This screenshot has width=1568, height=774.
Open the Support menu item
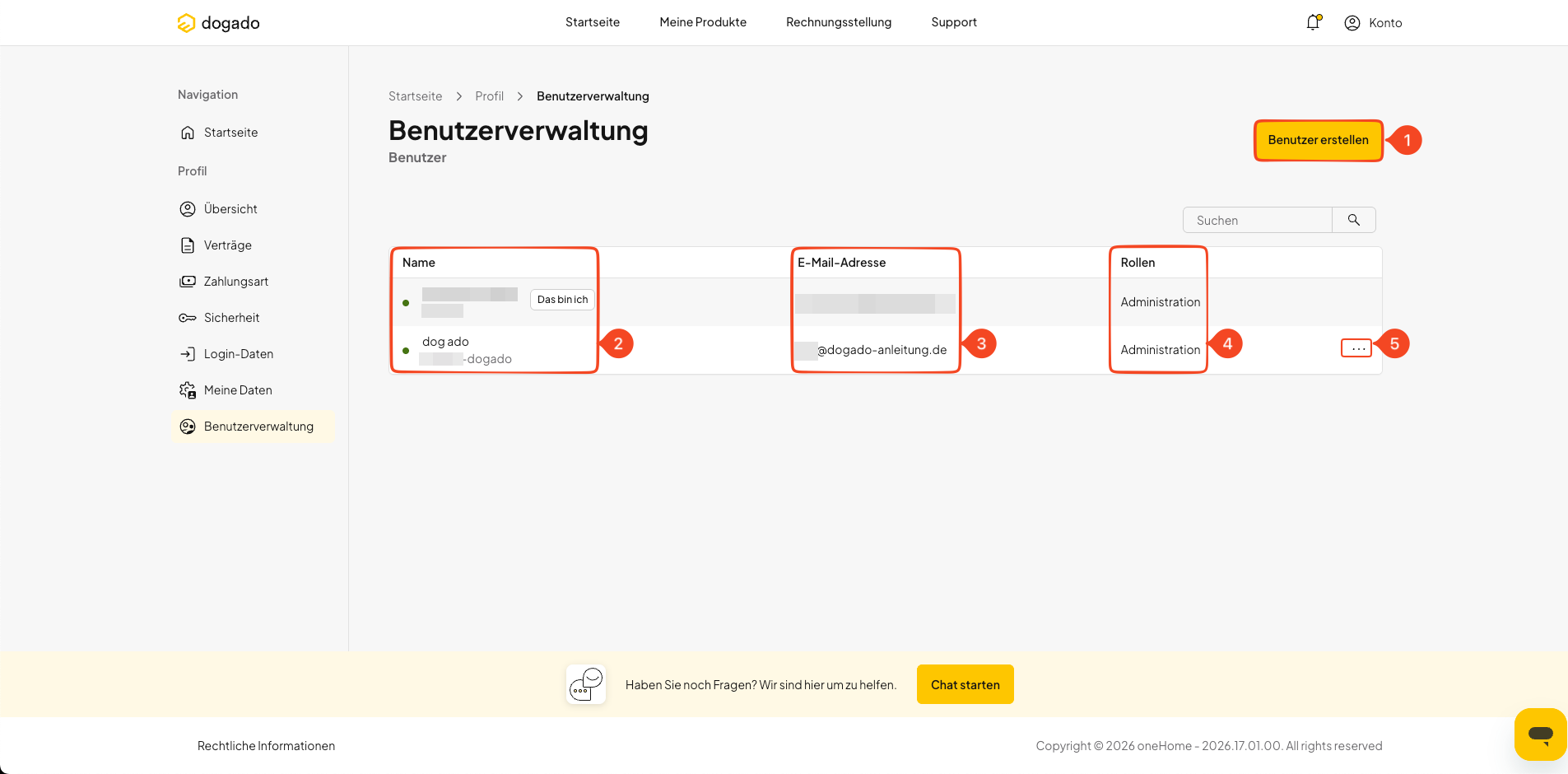[x=954, y=22]
